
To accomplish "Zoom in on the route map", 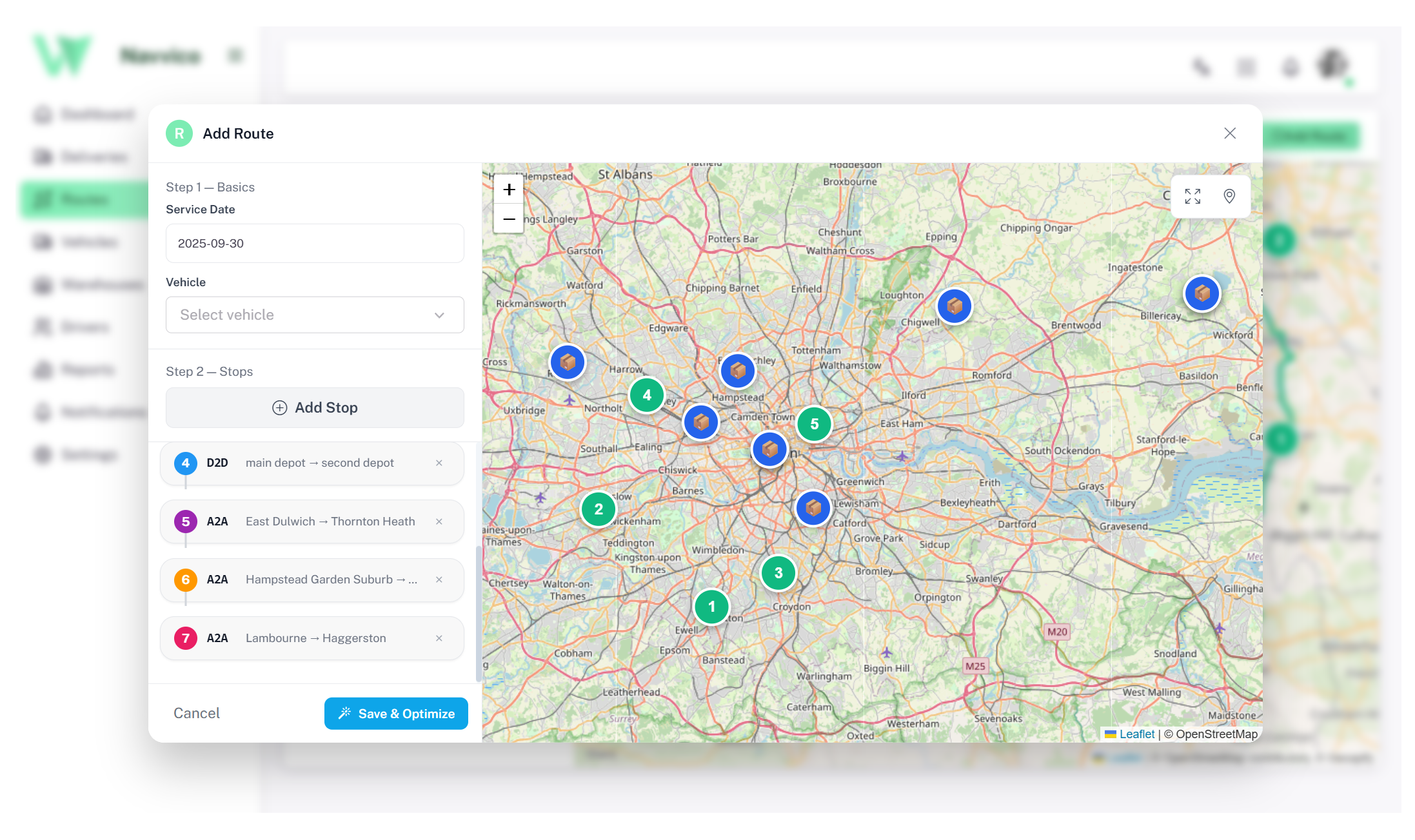I will [509, 190].
